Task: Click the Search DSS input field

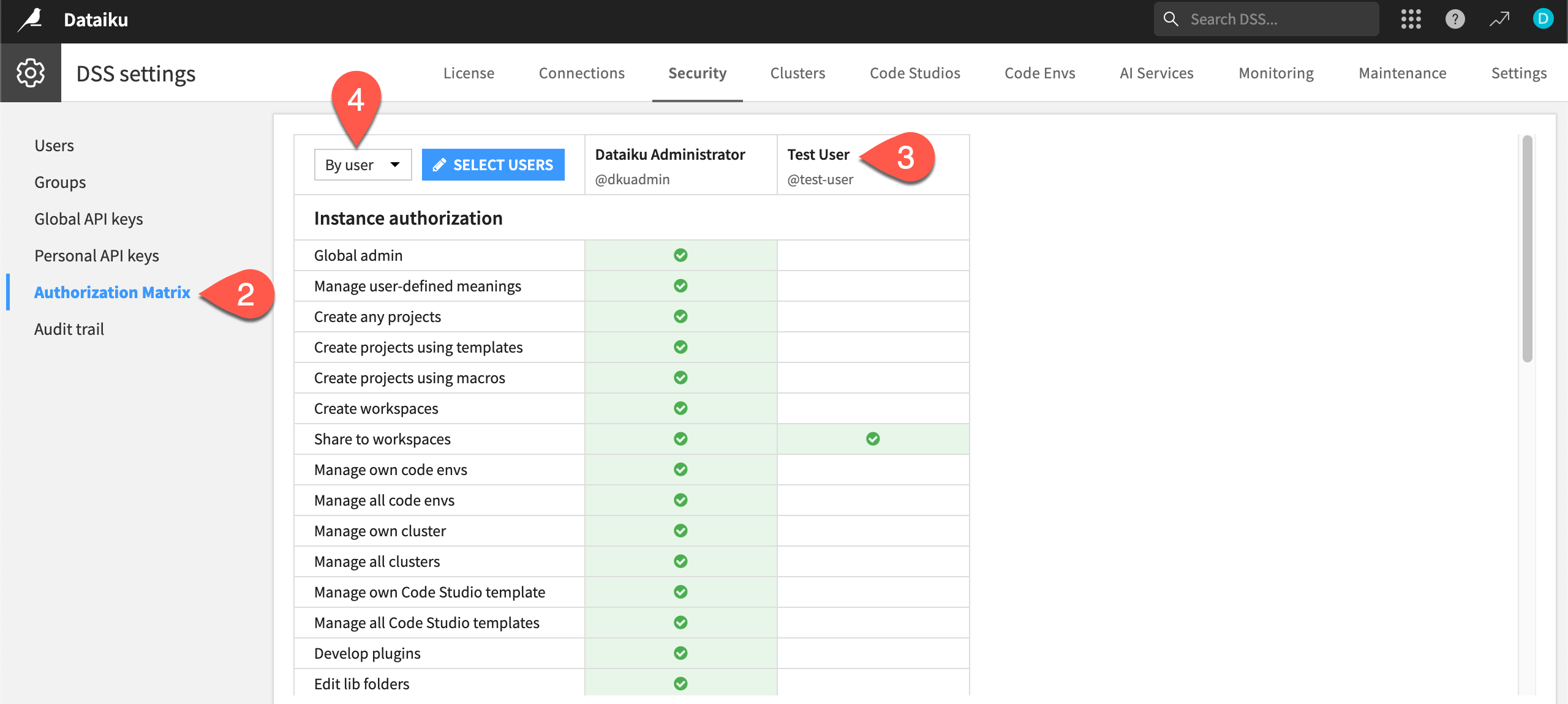Action: click(x=1266, y=19)
